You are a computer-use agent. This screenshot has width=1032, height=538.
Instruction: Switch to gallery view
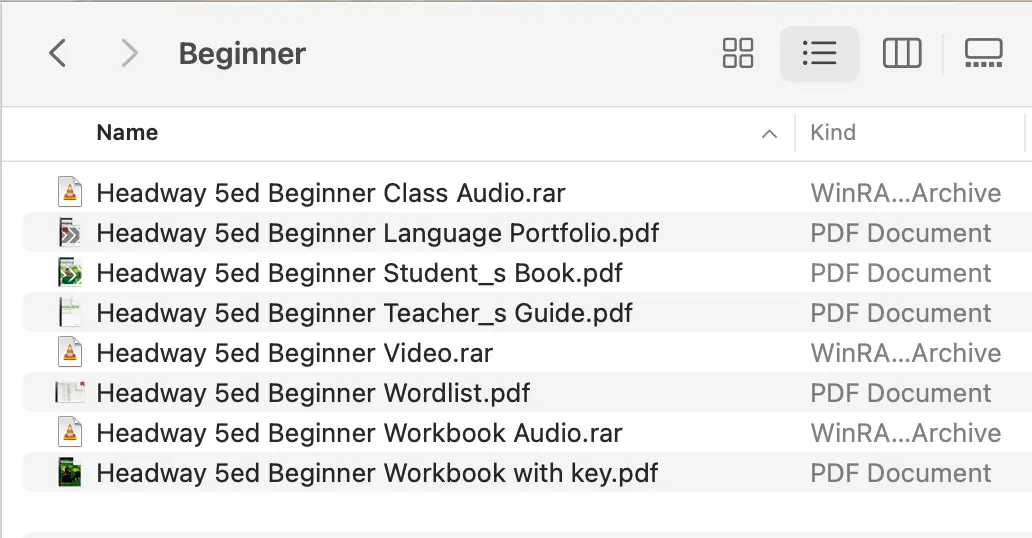(x=983, y=53)
